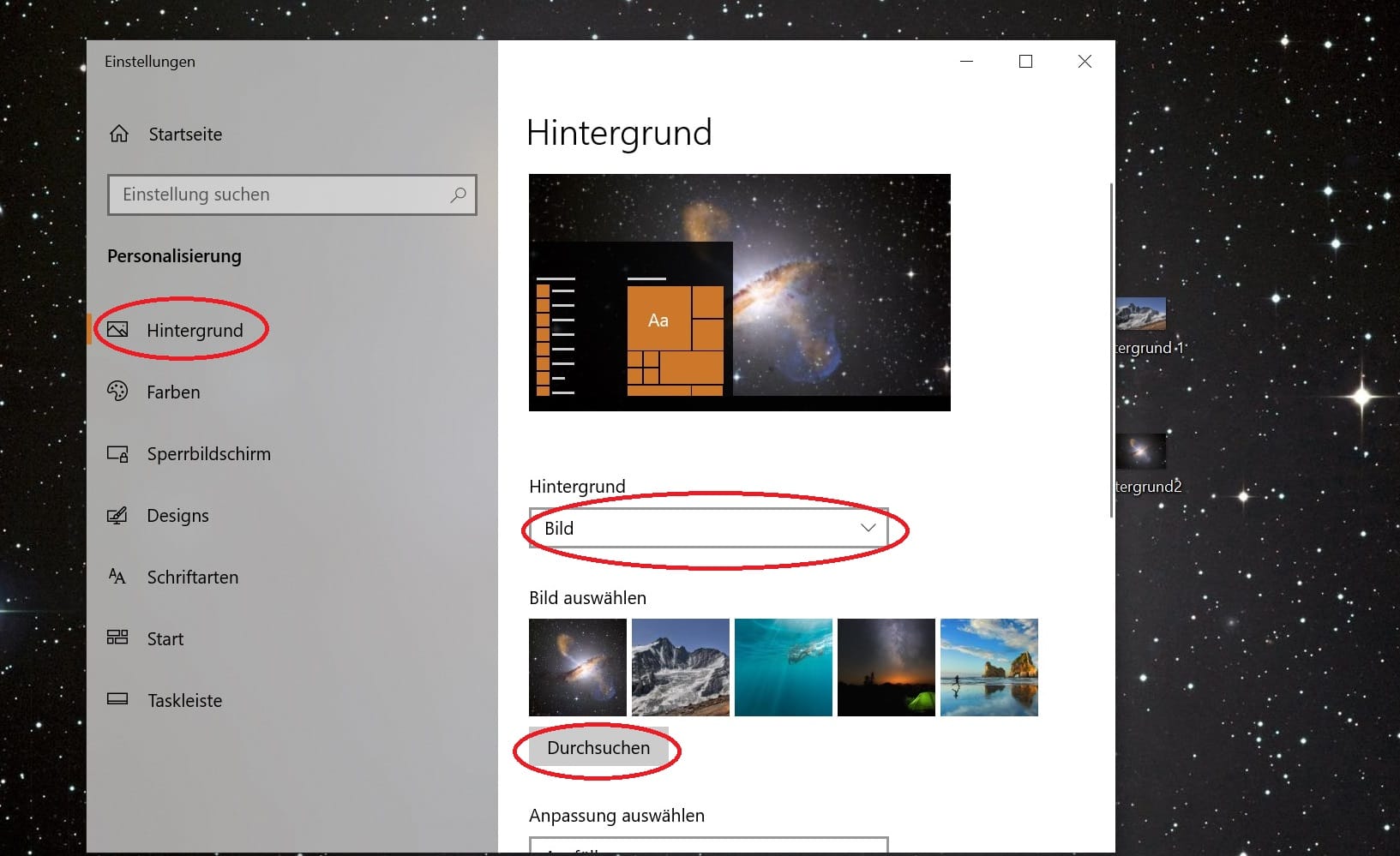Viewport: 1400px width, 856px height.
Task: Select the galaxy desktop file icon Hintergrund2
Action: tap(1141, 452)
